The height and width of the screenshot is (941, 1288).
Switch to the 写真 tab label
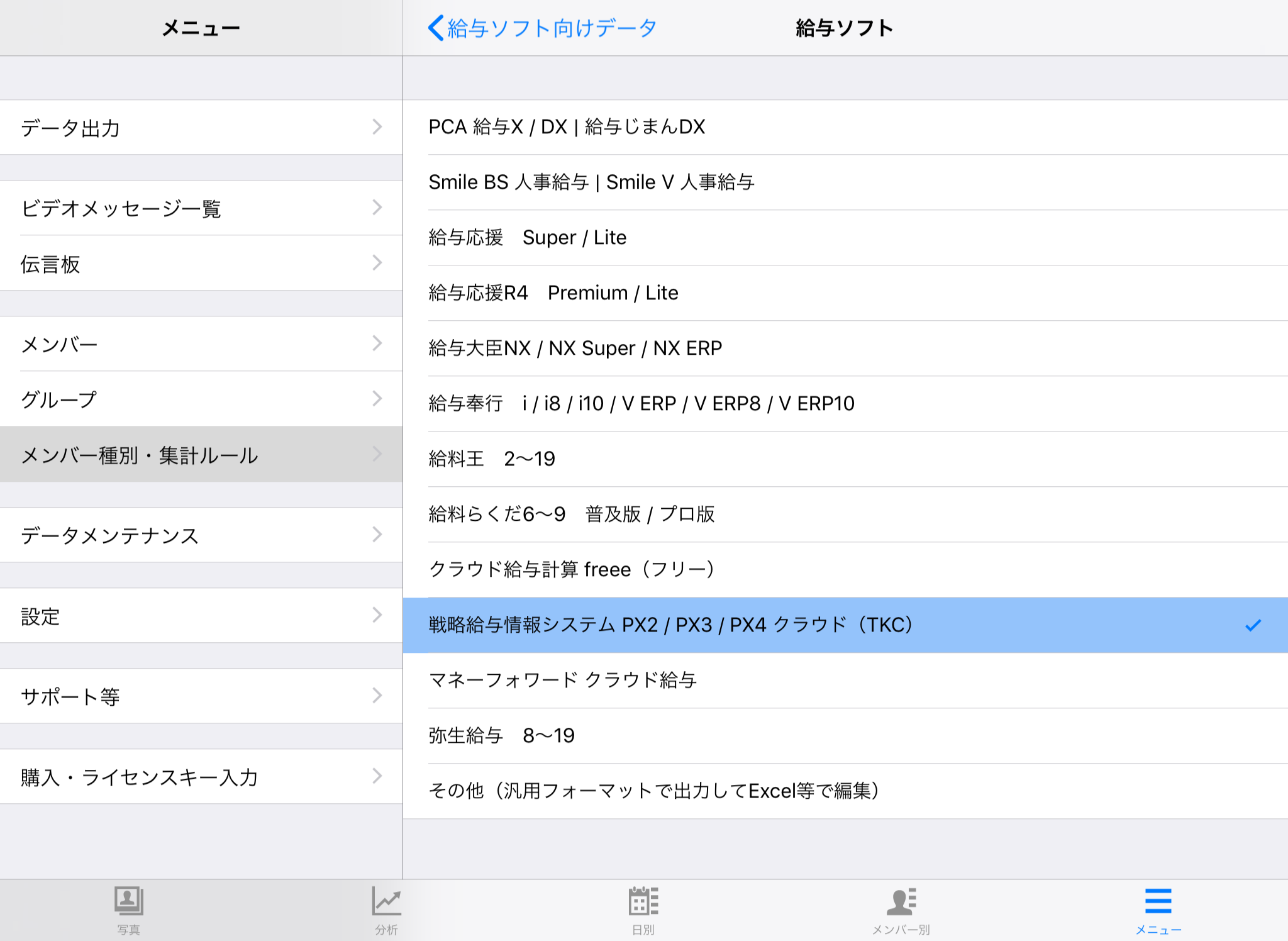click(128, 930)
